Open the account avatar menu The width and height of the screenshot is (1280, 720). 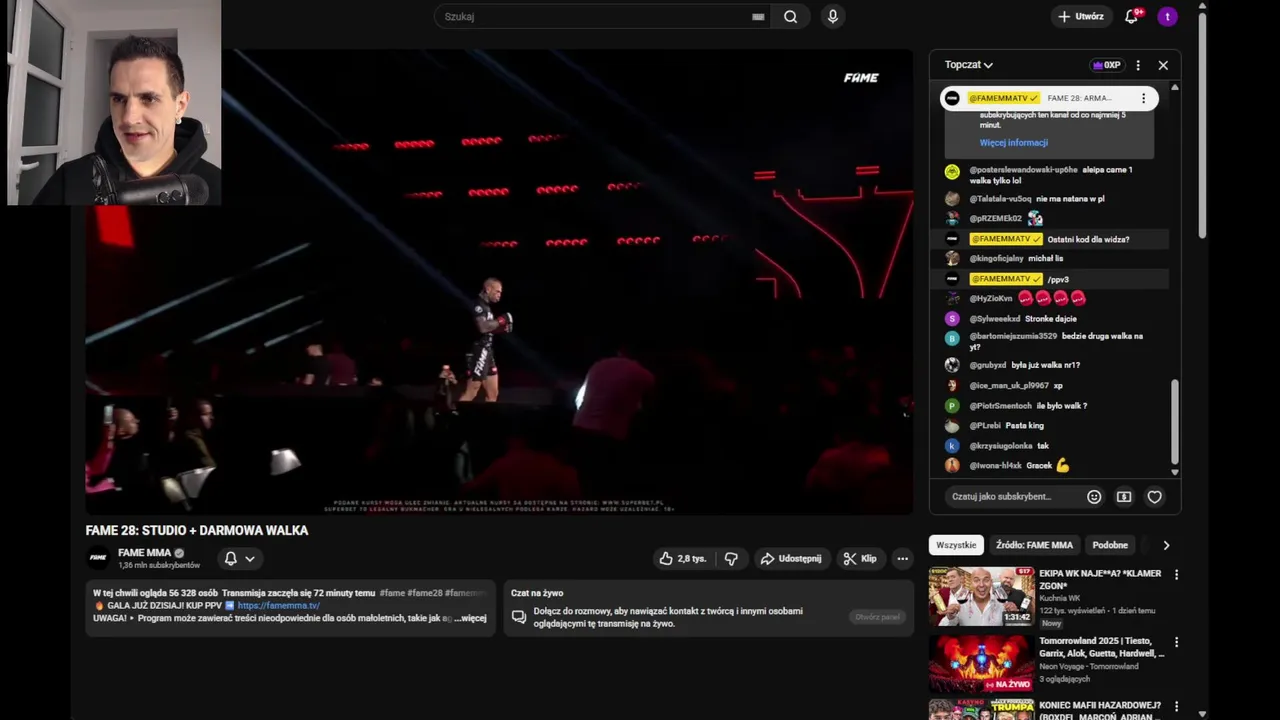point(1167,16)
